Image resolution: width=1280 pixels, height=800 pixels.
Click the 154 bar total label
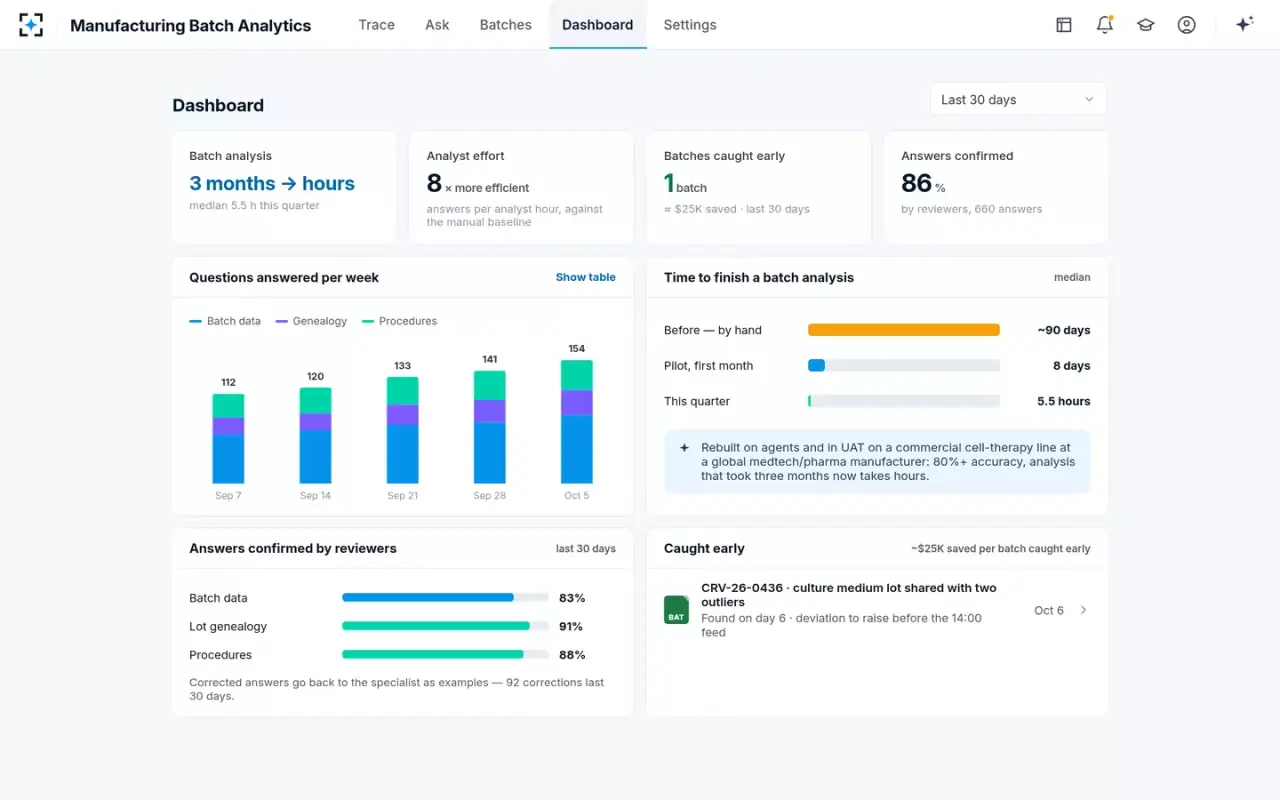click(576, 349)
